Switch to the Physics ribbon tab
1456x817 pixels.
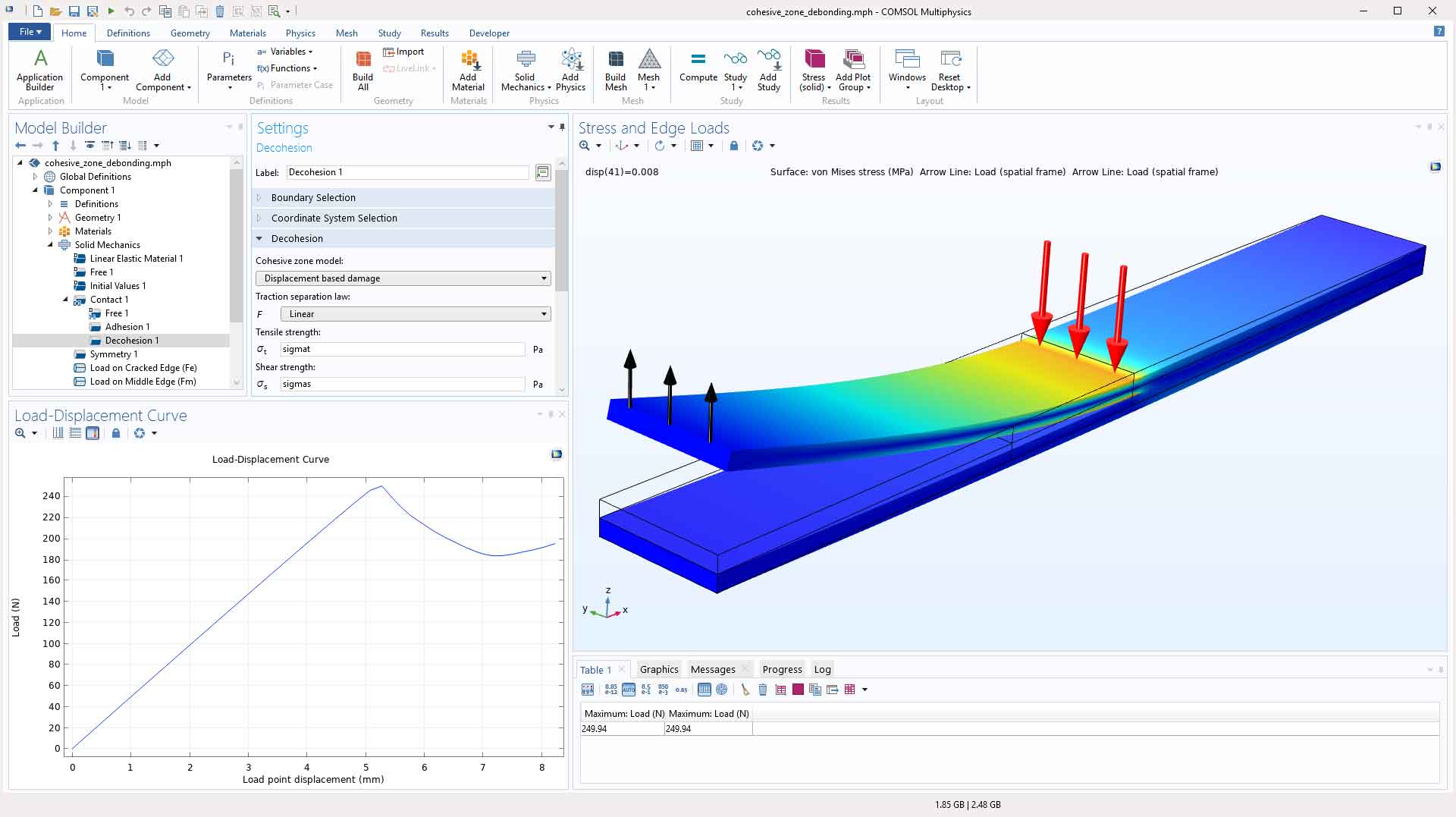pos(300,33)
